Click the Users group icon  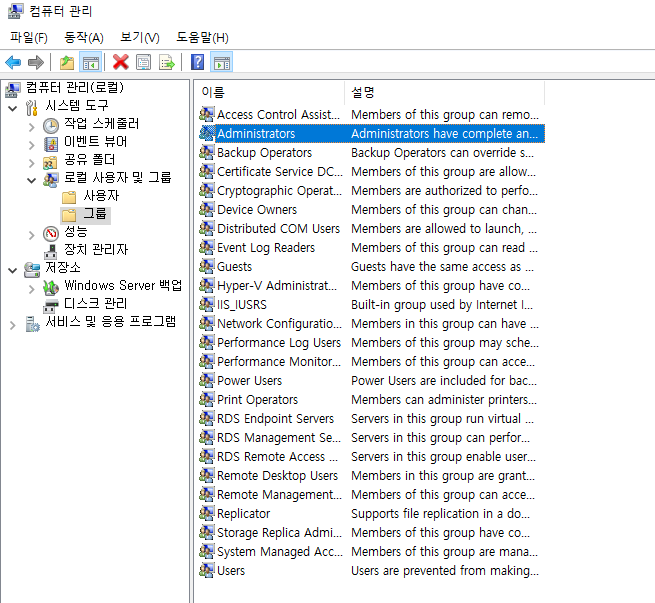click(206, 570)
